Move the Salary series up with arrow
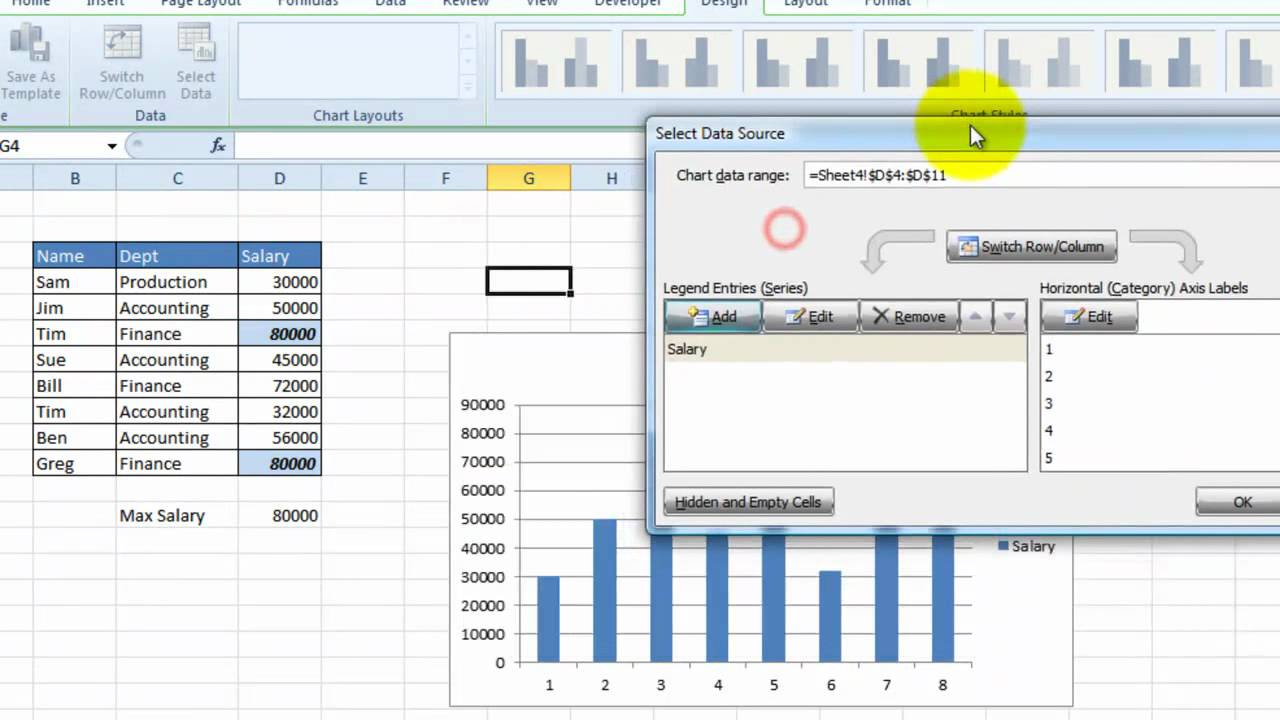The image size is (1280, 720). [x=977, y=317]
